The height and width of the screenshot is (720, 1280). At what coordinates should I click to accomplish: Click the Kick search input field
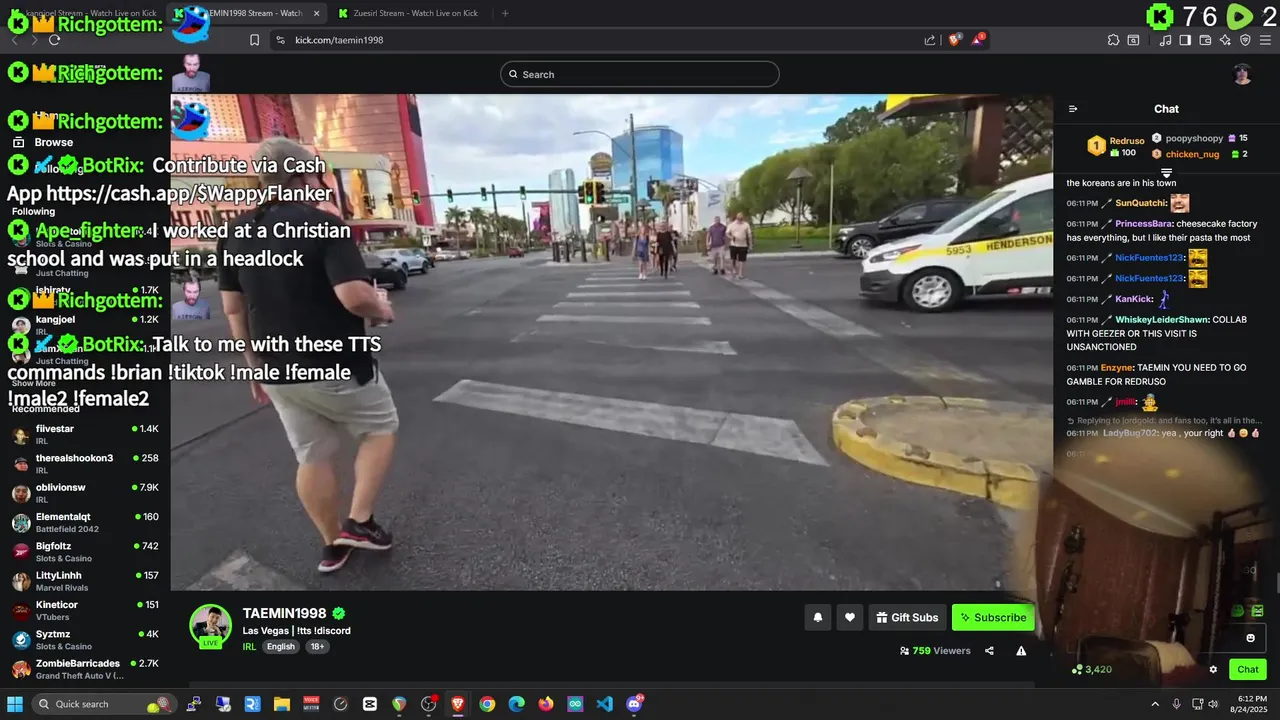[x=640, y=74]
